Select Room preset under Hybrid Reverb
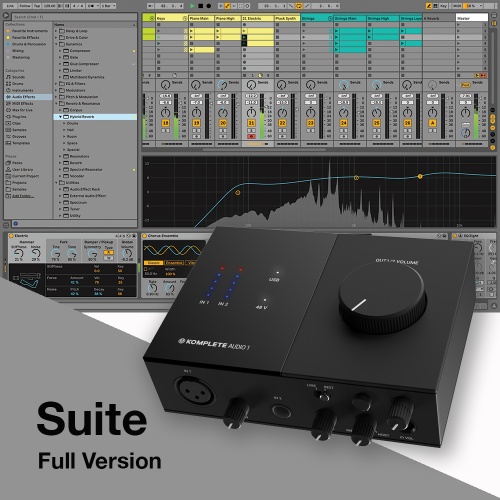This screenshot has width=500, height=500. (x=72, y=136)
